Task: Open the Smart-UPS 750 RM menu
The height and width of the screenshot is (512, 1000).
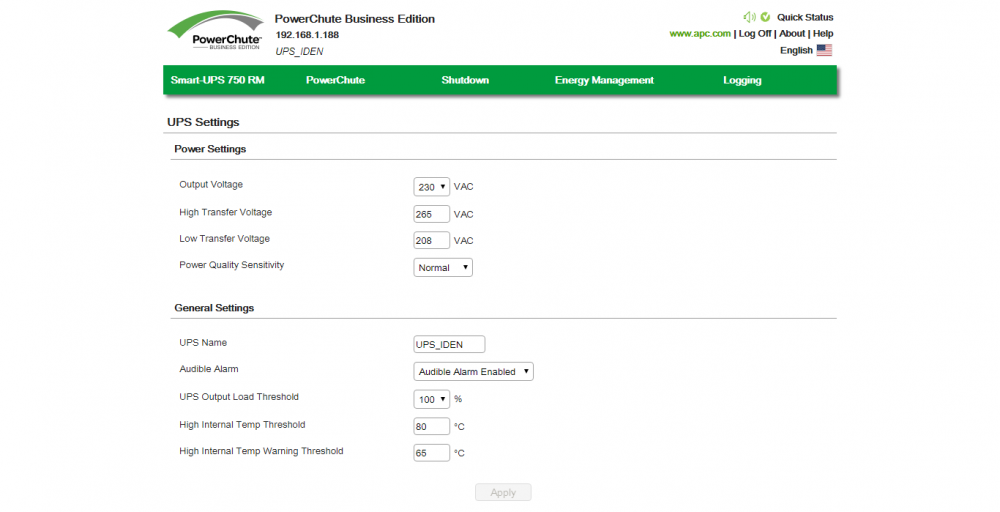Action: pyautogui.click(x=217, y=80)
